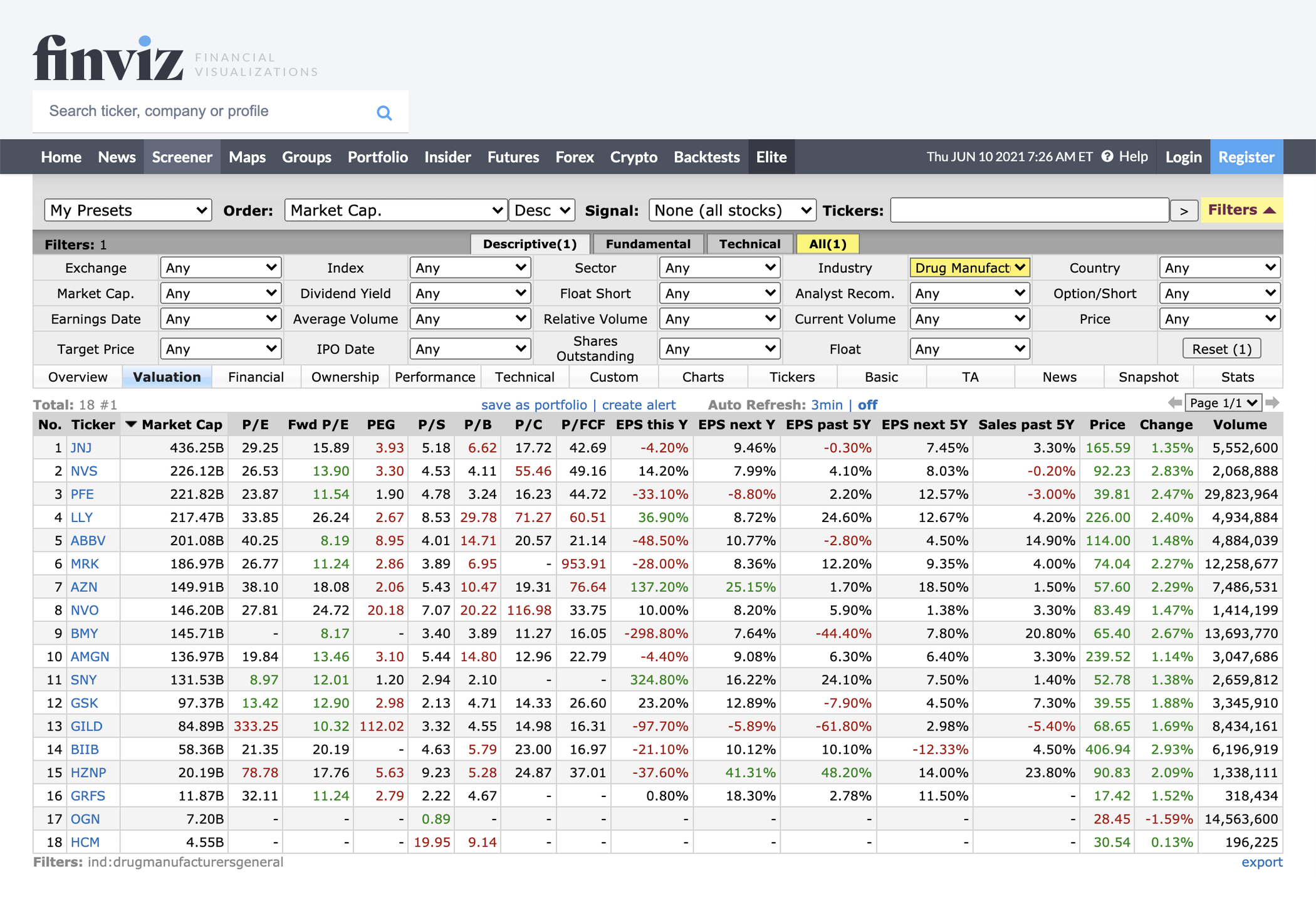Switch to the Descriptive(1) filter tab
This screenshot has height=913, width=1316.
pyautogui.click(x=530, y=244)
